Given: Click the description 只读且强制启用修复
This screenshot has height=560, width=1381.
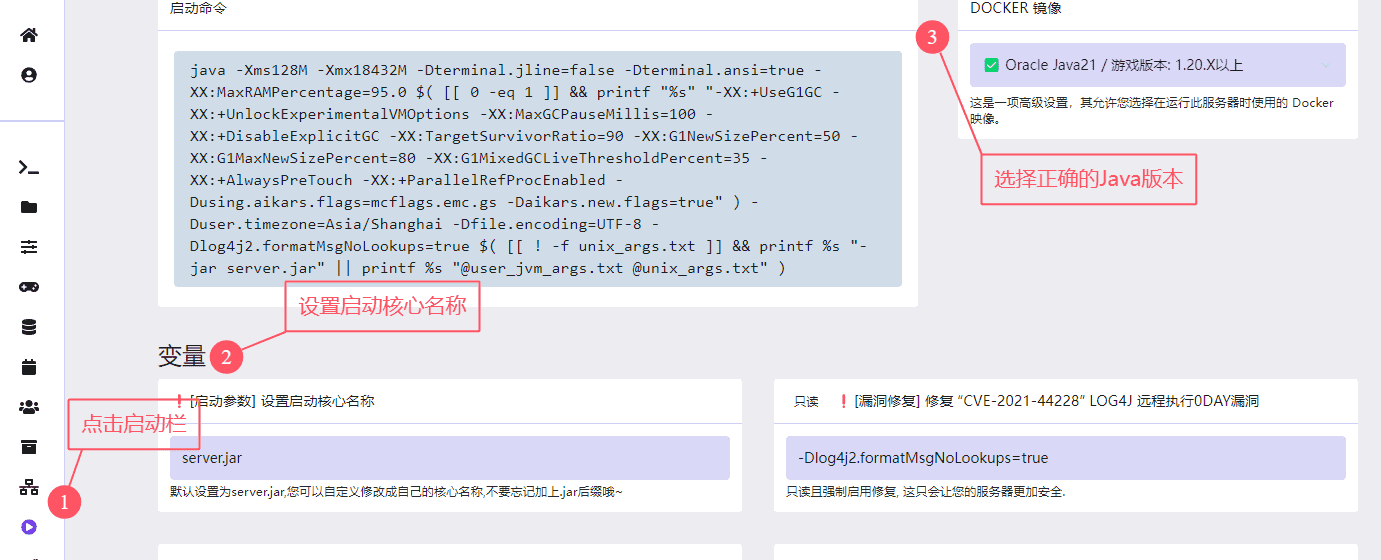Looking at the screenshot, I should point(926,492).
